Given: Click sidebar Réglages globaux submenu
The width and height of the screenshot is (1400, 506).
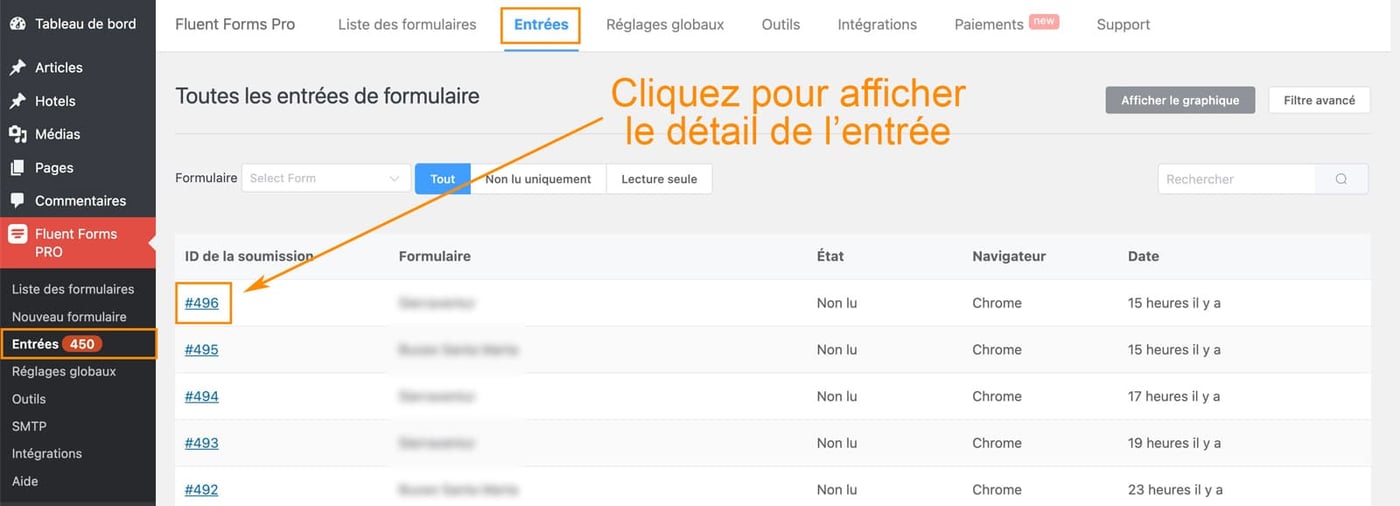Looking at the screenshot, I should tap(64, 372).
